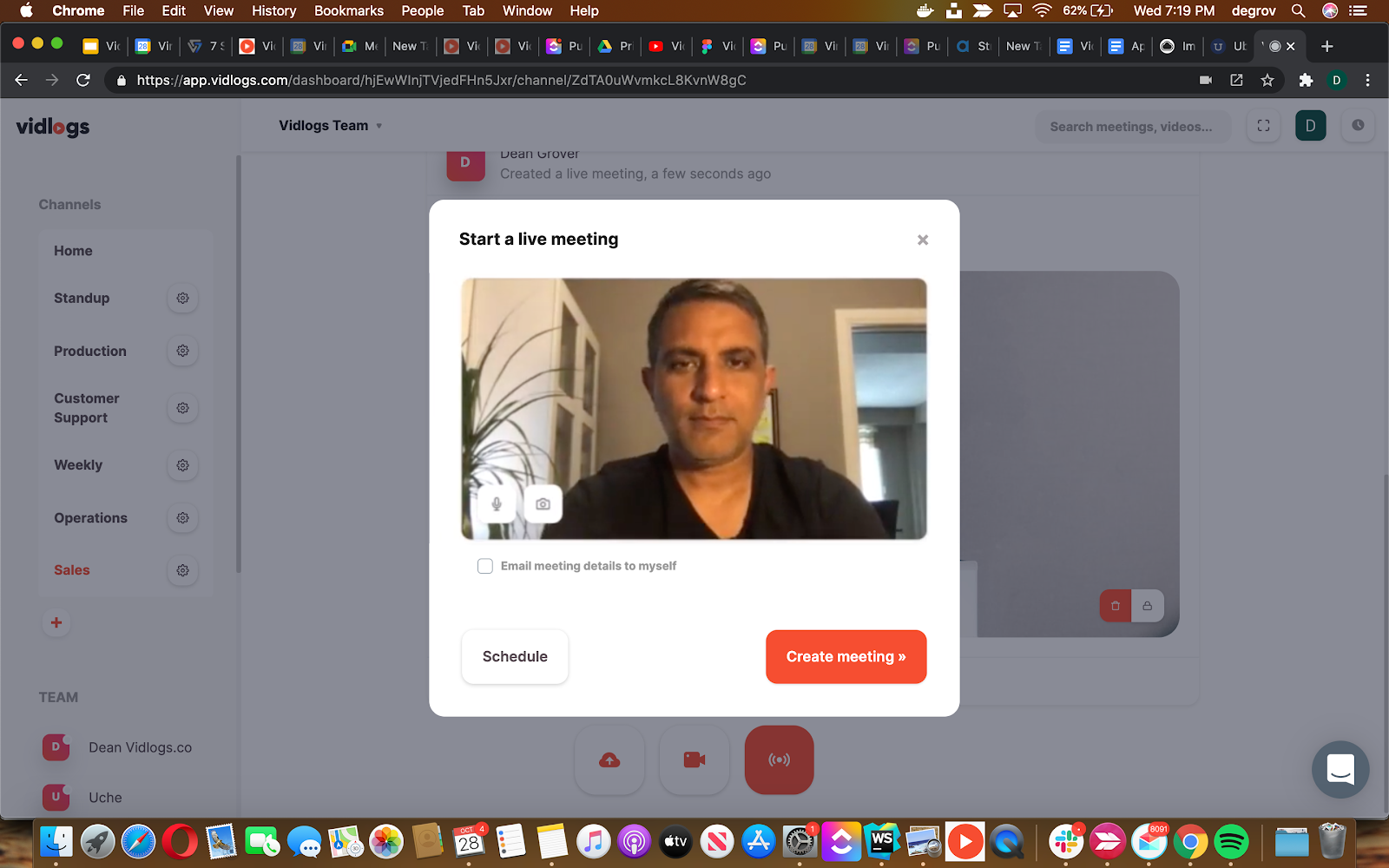The height and width of the screenshot is (868, 1389).
Task: Click the live broadcast button
Action: [x=779, y=760]
